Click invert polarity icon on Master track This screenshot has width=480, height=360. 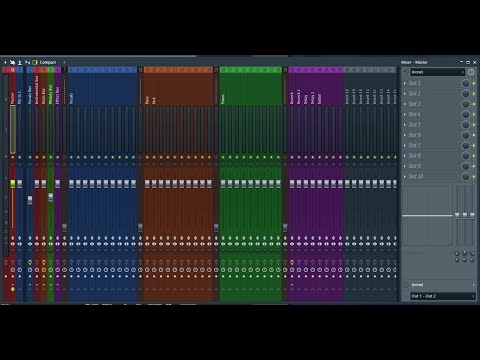tap(13, 238)
